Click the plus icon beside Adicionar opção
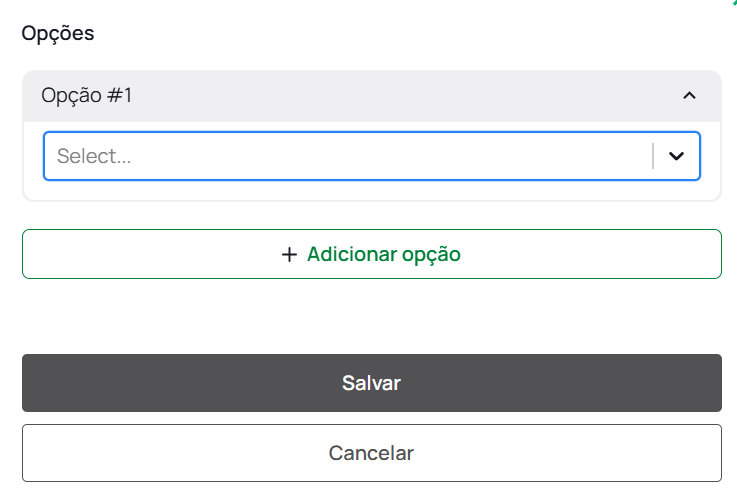The width and height of the screenshot is (737, 492). 289,254
